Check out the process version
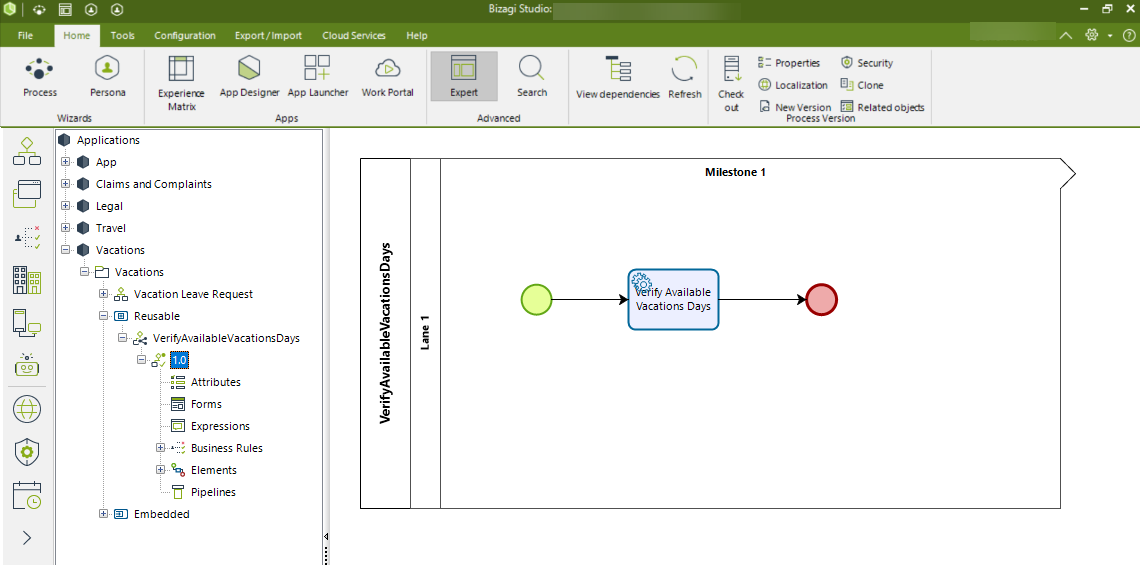The image size is (1140, 565). click(731, 84)
